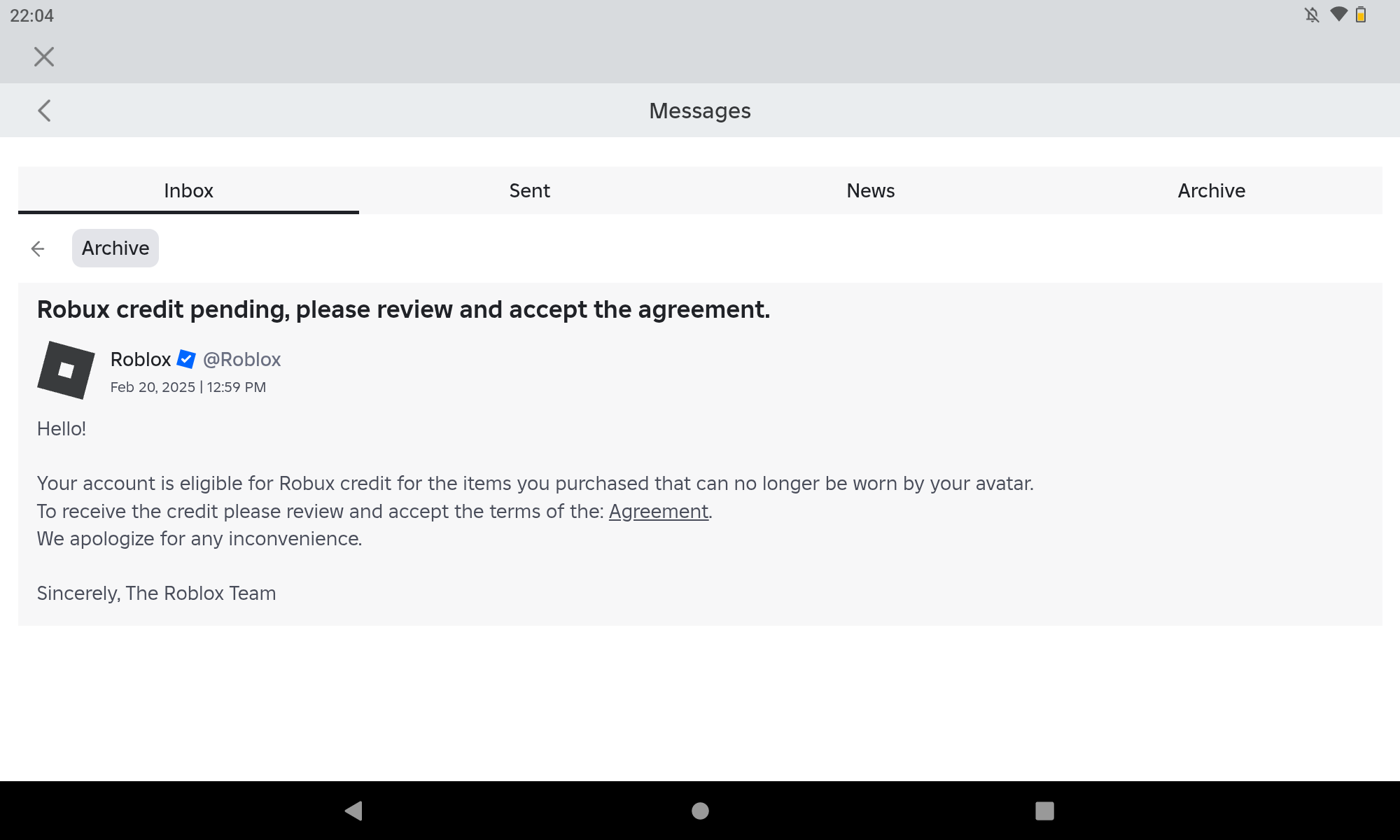This screenshot has height=840, width=1400.
Task: Return to inbox list via small arrow
Action: (x=38, y=248)
